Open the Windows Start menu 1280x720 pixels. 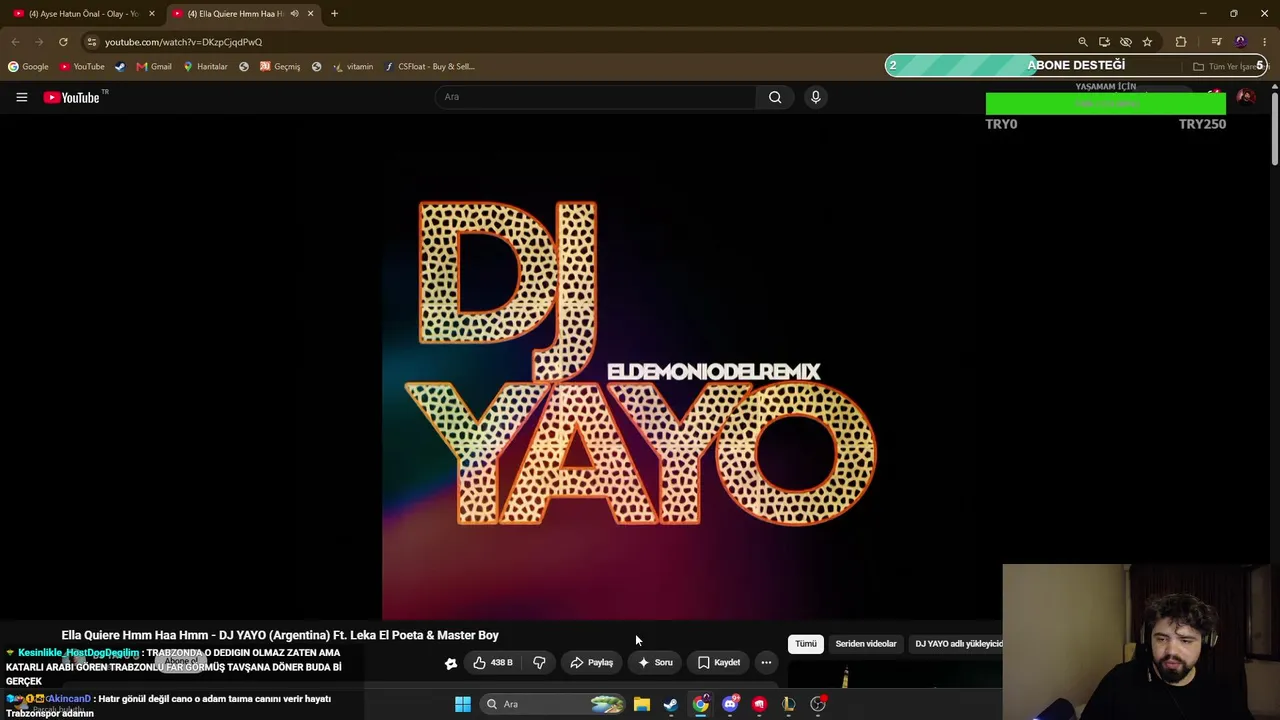pyautogui.click(x=463, y=704)
